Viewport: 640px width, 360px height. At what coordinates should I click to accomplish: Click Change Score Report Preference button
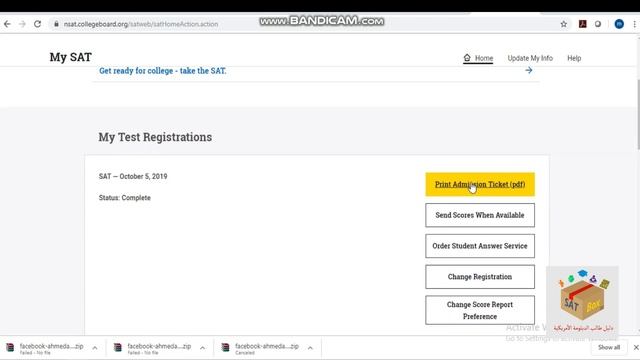point(480,310)
